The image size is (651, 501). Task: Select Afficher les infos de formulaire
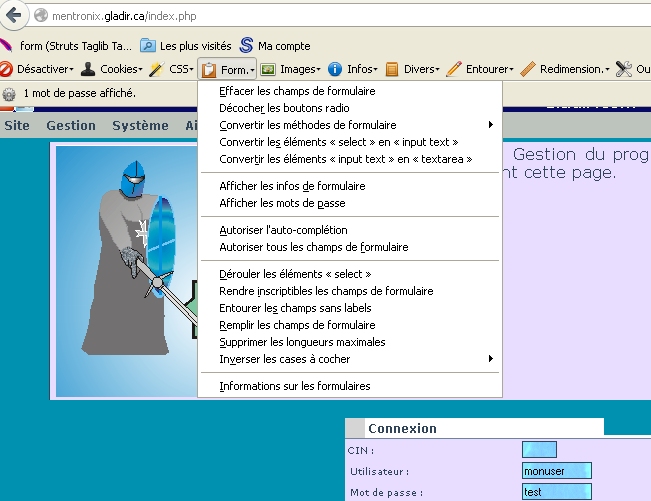tap(350, 186)
